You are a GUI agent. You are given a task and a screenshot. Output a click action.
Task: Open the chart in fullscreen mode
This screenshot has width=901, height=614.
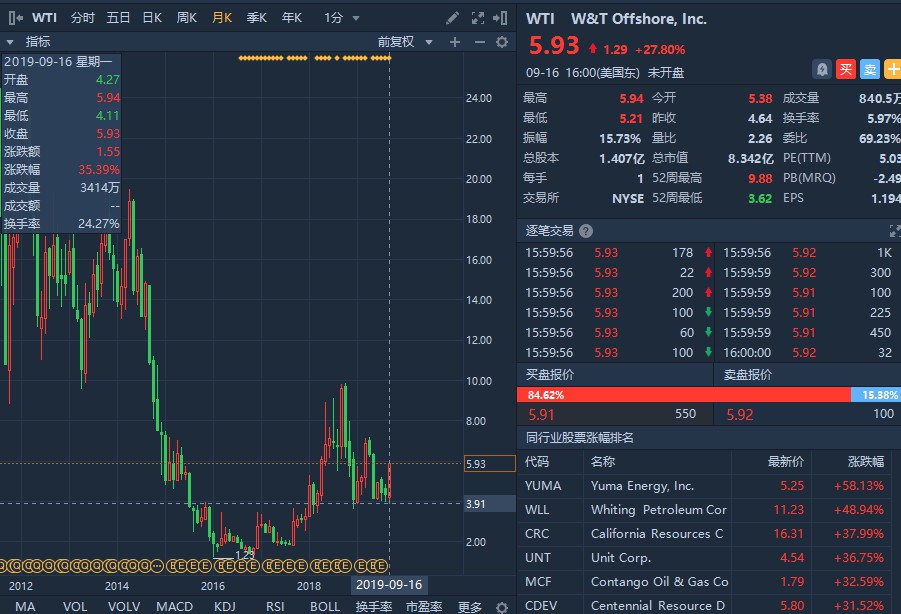click(x=477, y=18)
